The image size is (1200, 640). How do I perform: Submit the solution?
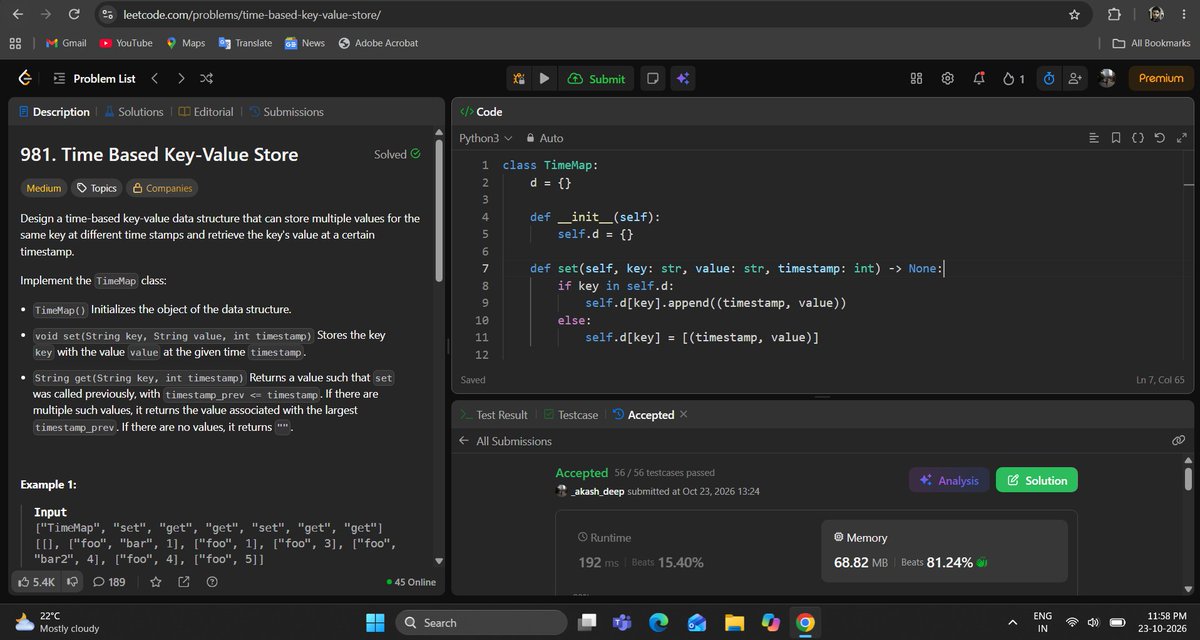coord(596,78)
